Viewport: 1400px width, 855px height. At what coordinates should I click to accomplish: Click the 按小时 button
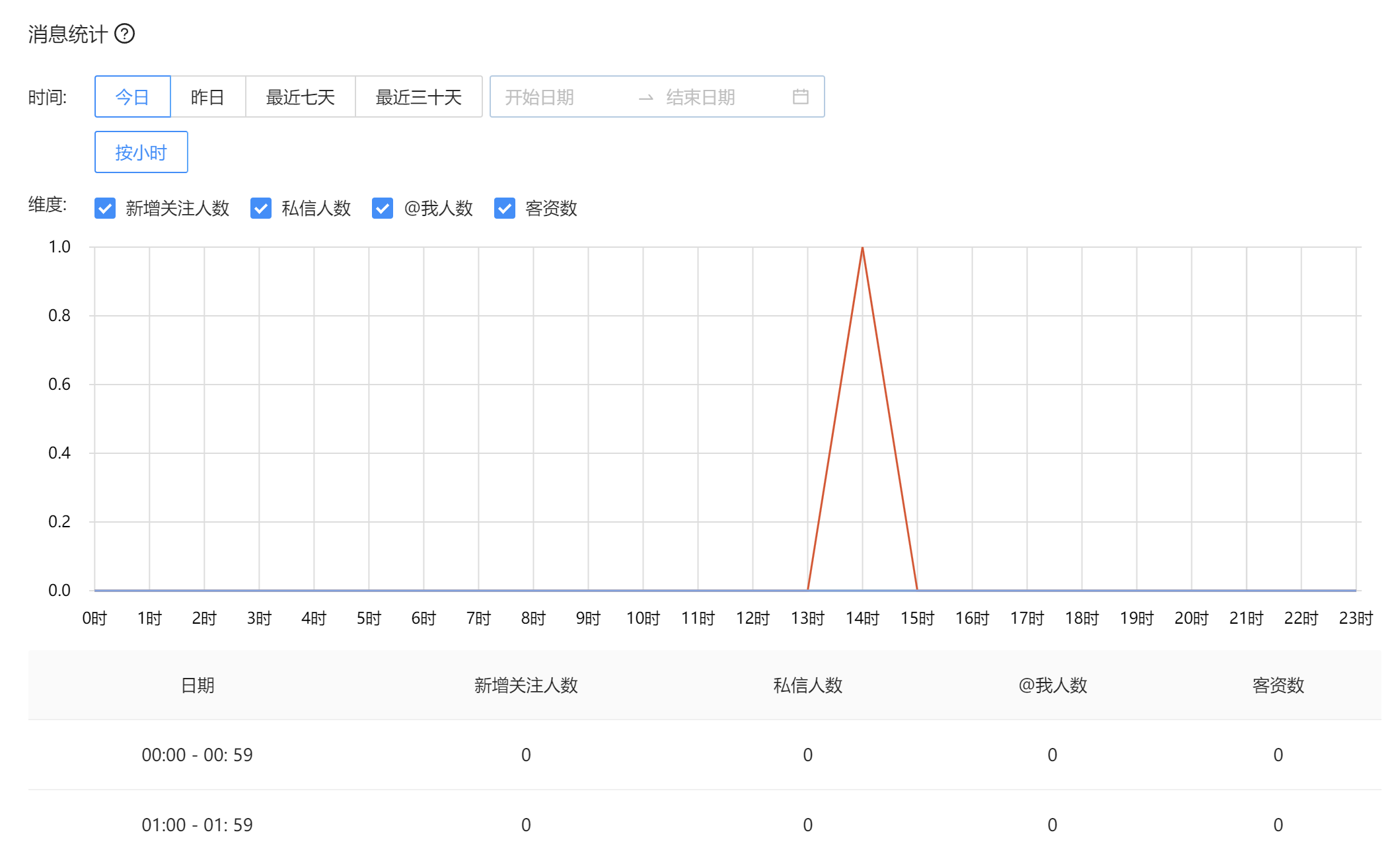tap(141, 152)
